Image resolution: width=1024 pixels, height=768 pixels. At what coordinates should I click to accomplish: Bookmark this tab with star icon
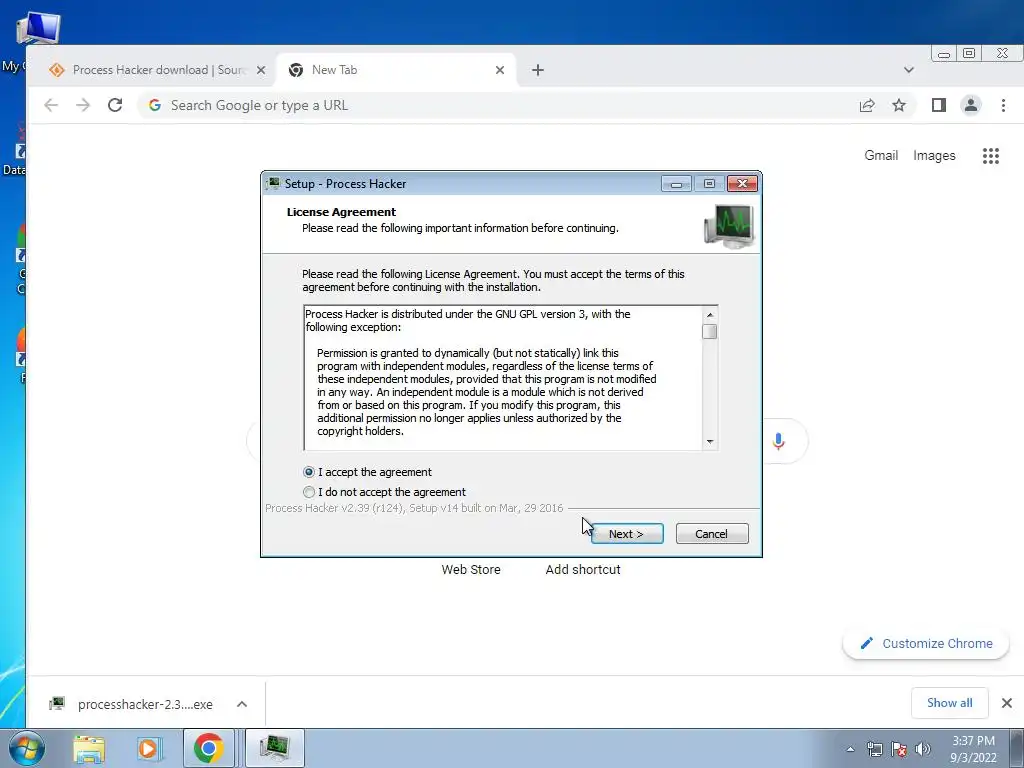click(899, 105)
